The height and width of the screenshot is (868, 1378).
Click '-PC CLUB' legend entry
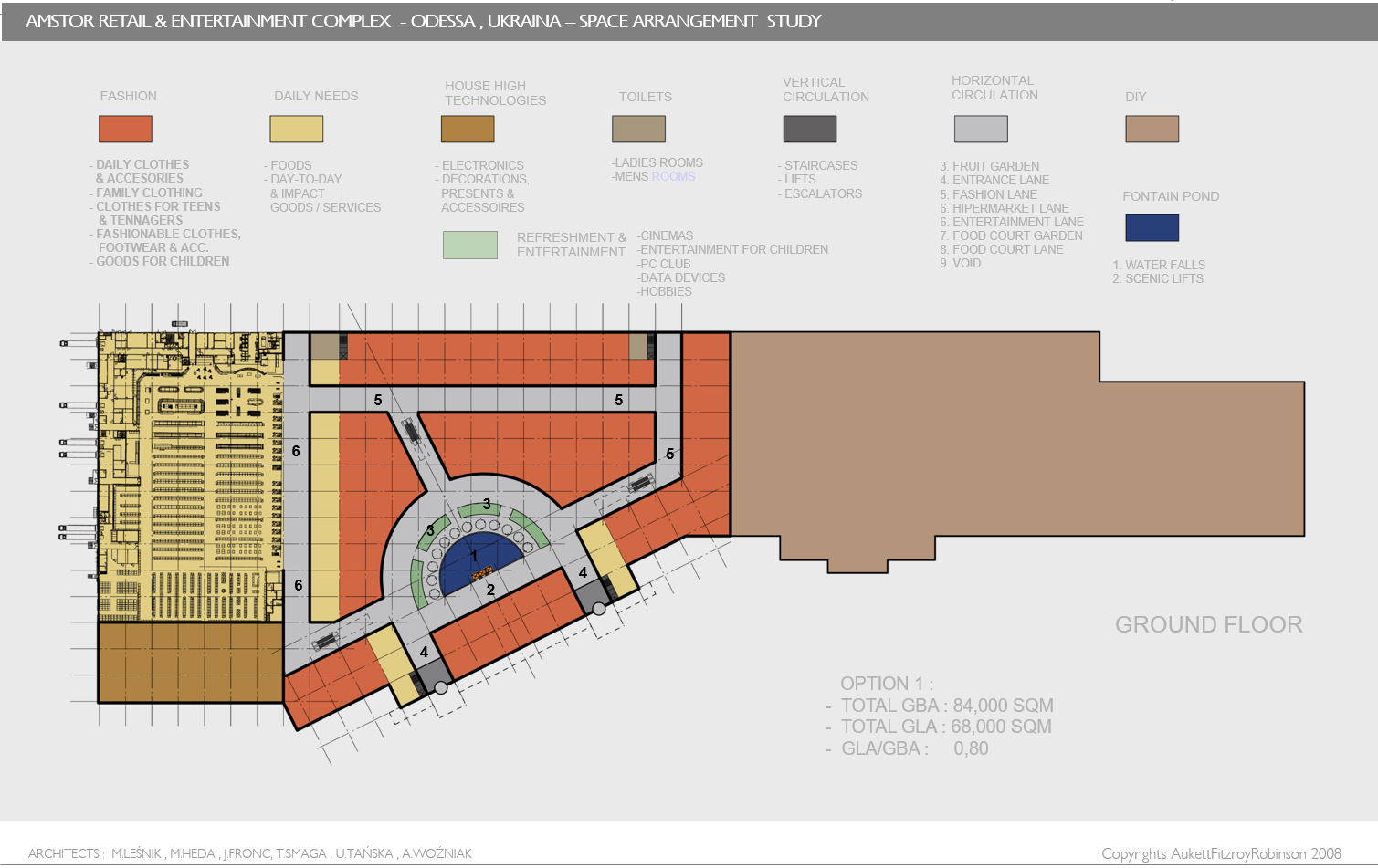pos(664,264)
